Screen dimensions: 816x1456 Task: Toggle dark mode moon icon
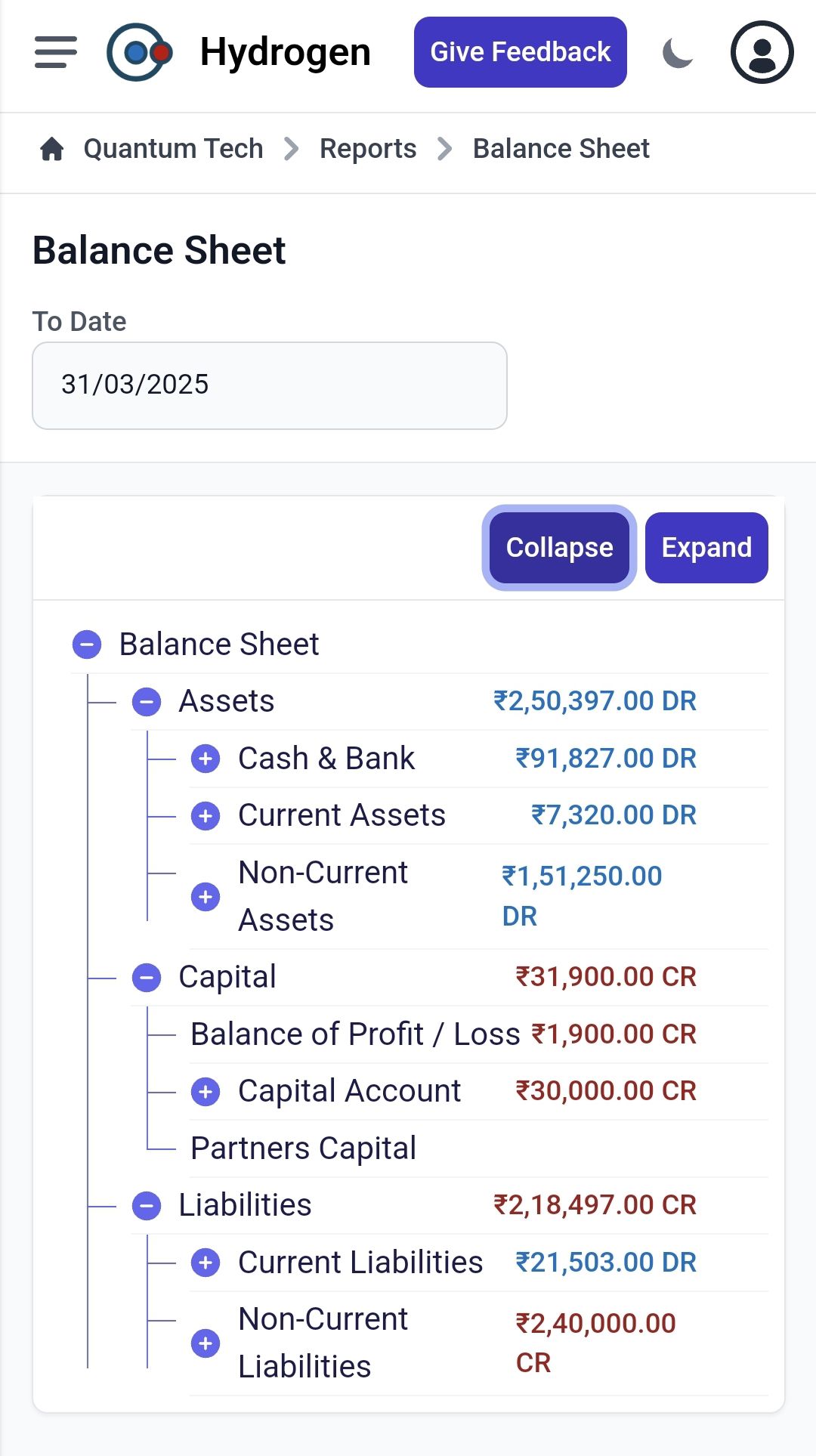pyautogui.click(x=678, y=53)
